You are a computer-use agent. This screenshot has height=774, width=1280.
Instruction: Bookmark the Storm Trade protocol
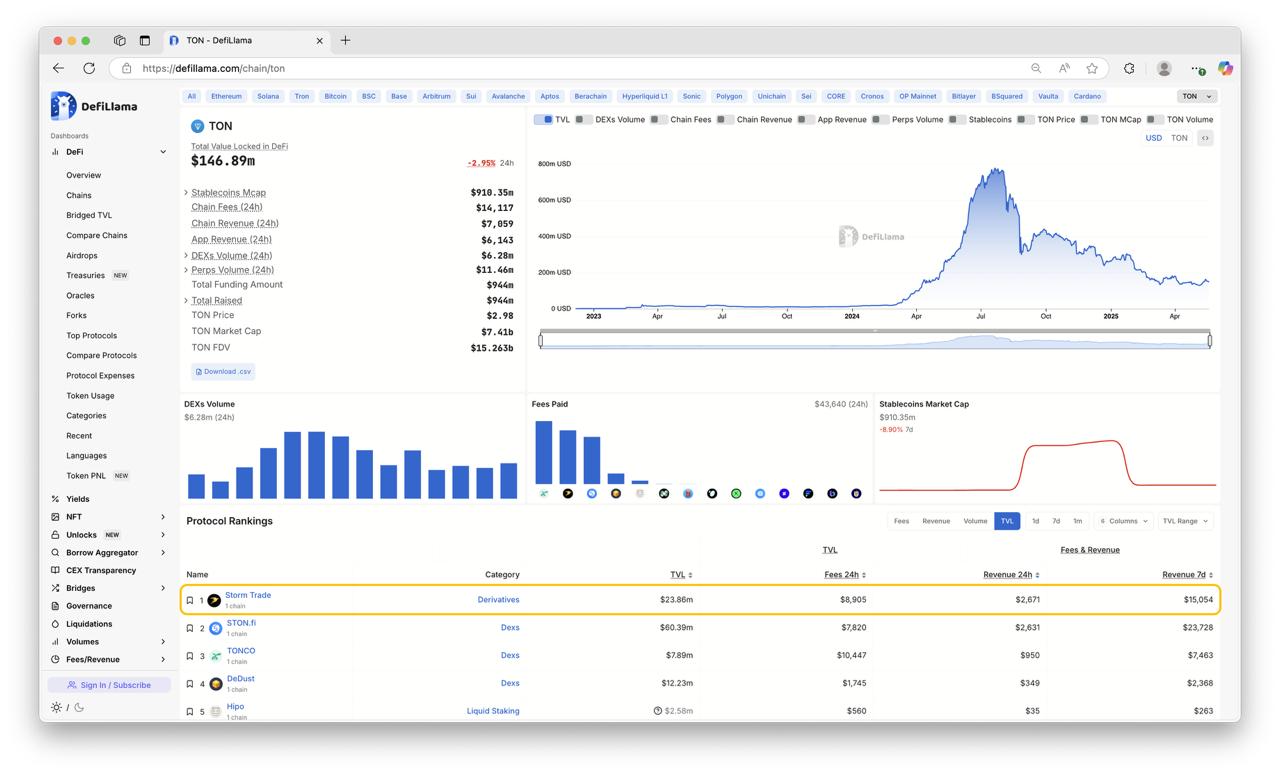[190, 601]
